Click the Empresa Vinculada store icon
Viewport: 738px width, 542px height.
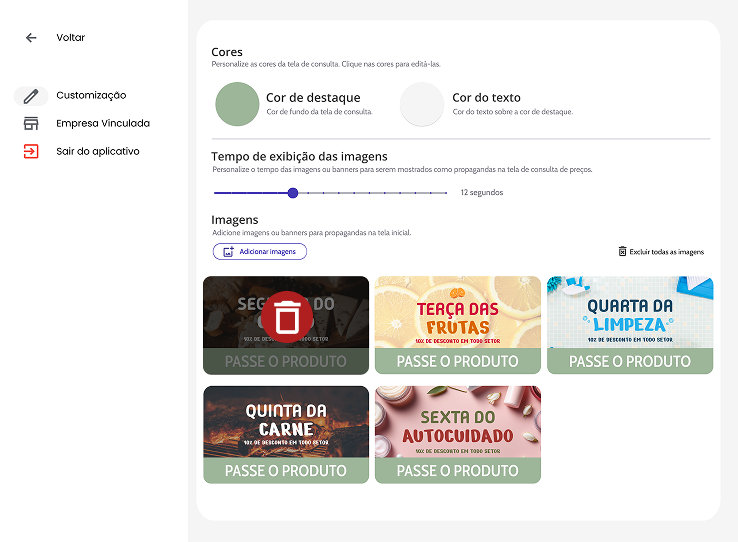click(x=31, y=124)
